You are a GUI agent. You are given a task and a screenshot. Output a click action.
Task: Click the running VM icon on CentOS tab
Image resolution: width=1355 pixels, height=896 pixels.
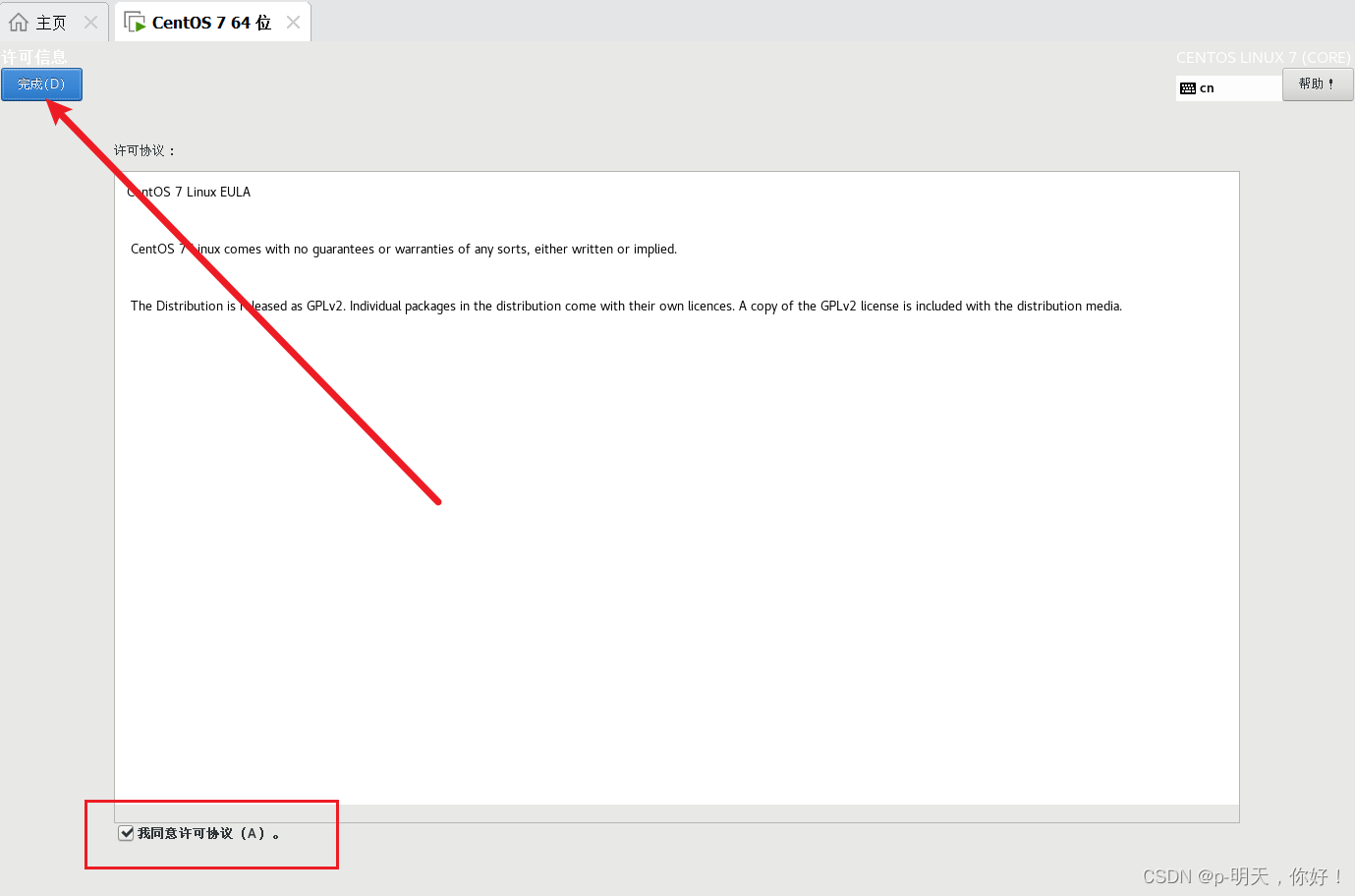click(135, 22)
